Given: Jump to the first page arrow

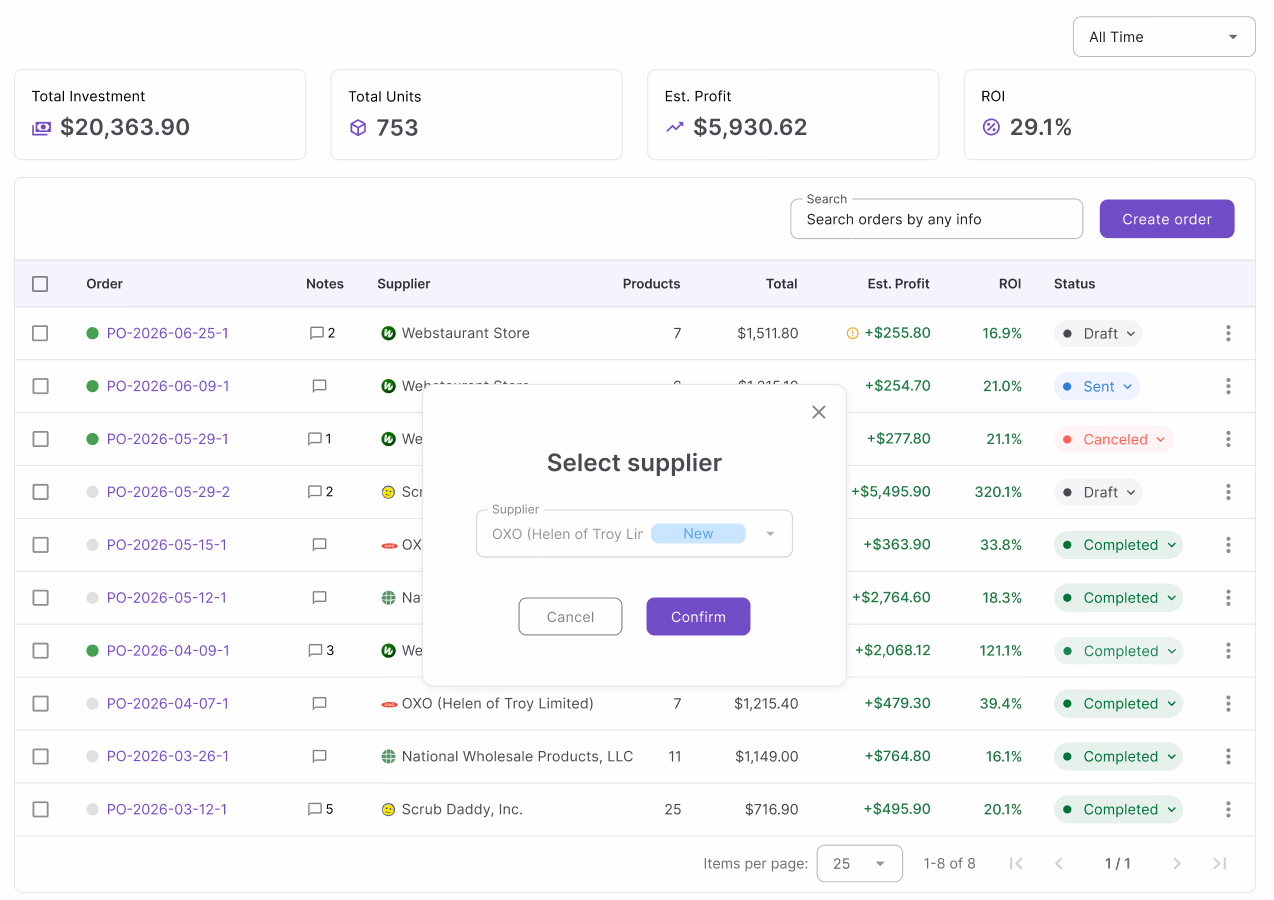Looking at the screenshot, I should [1016, 863].
